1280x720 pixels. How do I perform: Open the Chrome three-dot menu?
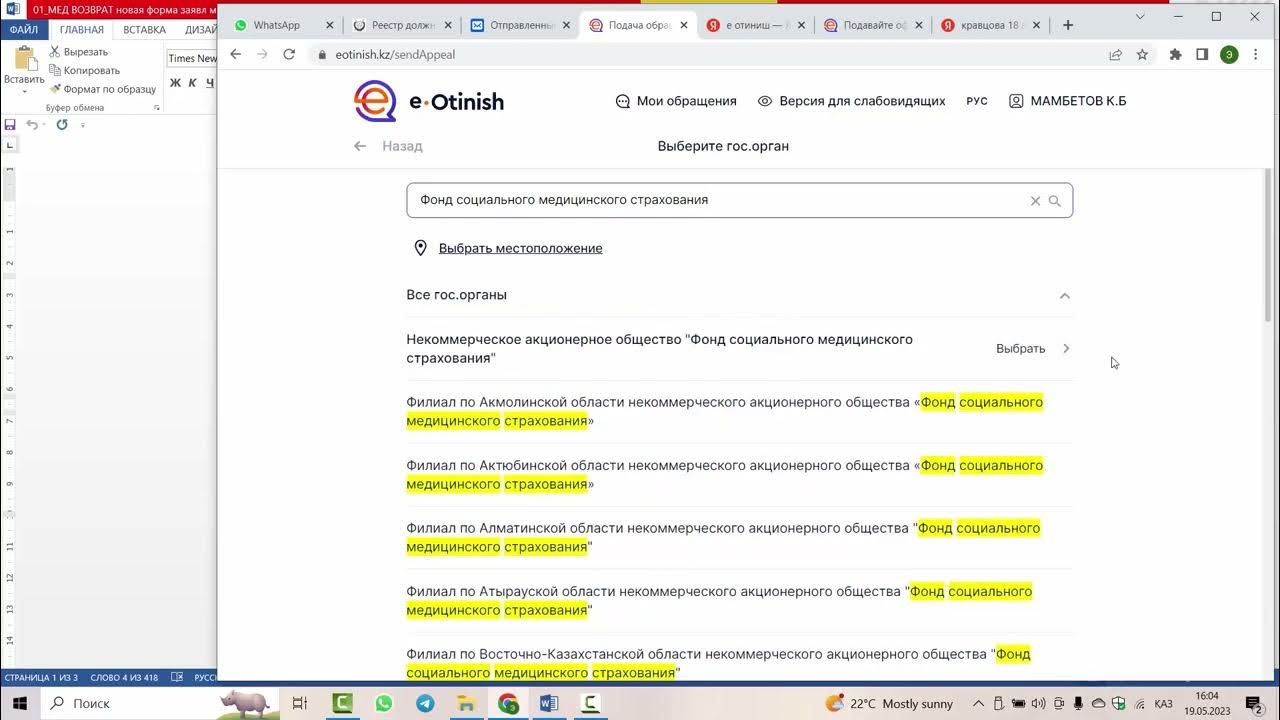[1256, 55]
